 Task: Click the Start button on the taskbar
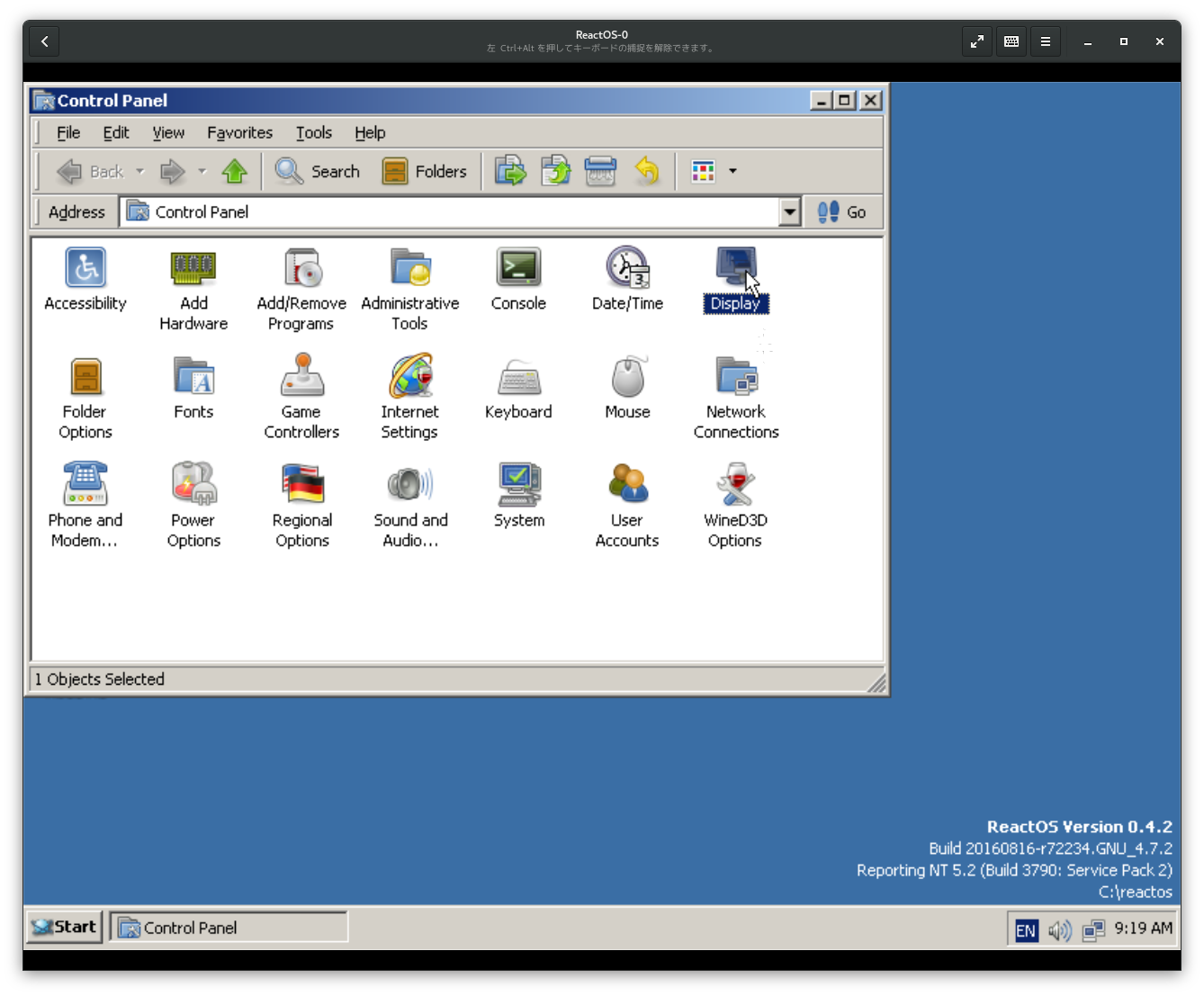(63, 927)
